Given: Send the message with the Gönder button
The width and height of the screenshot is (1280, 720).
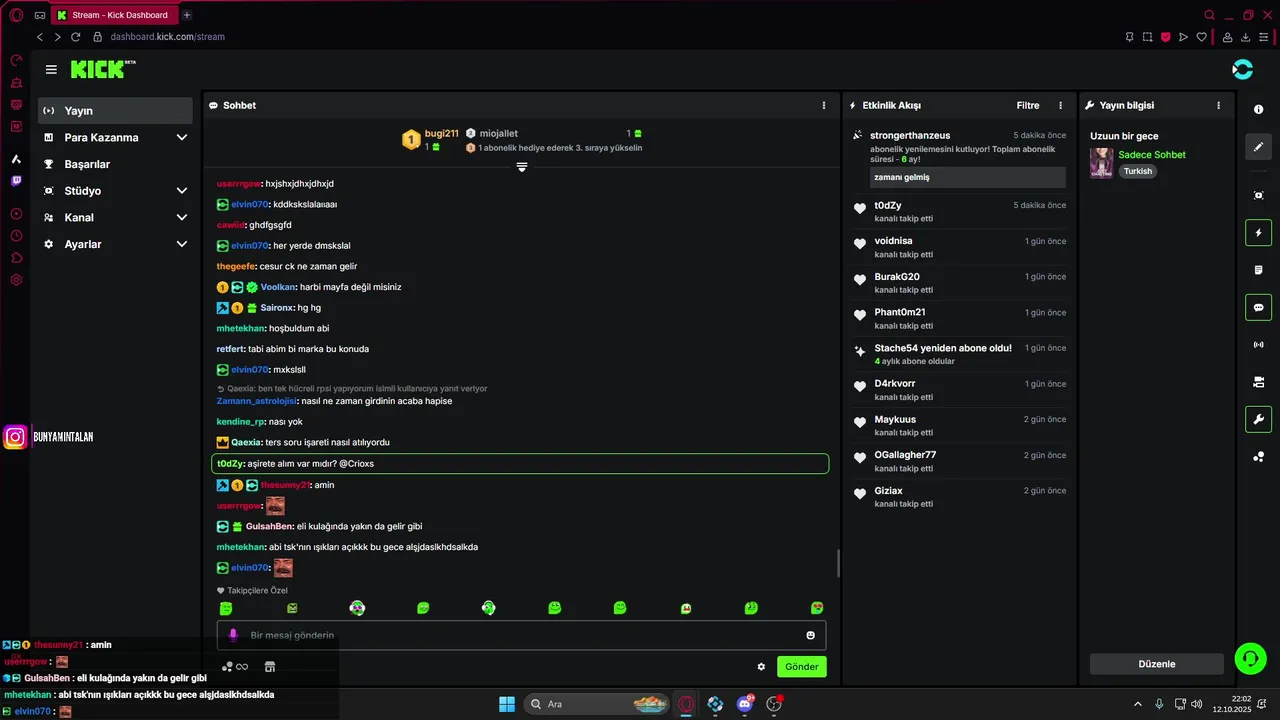Looking at the screenshot, I should click(802, 667).
